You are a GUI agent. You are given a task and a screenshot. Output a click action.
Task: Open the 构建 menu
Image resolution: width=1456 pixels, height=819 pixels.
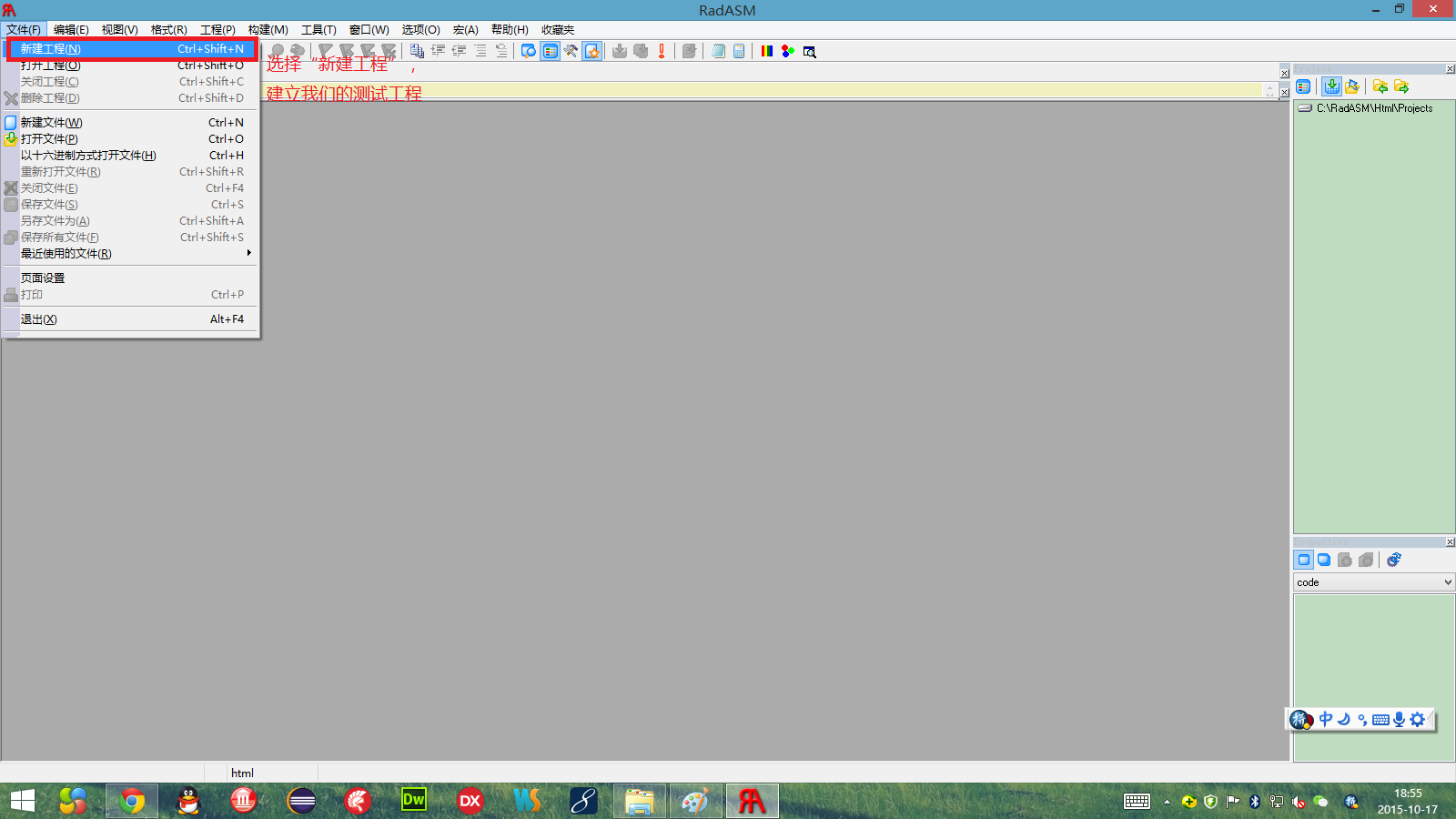click(268, 30)
